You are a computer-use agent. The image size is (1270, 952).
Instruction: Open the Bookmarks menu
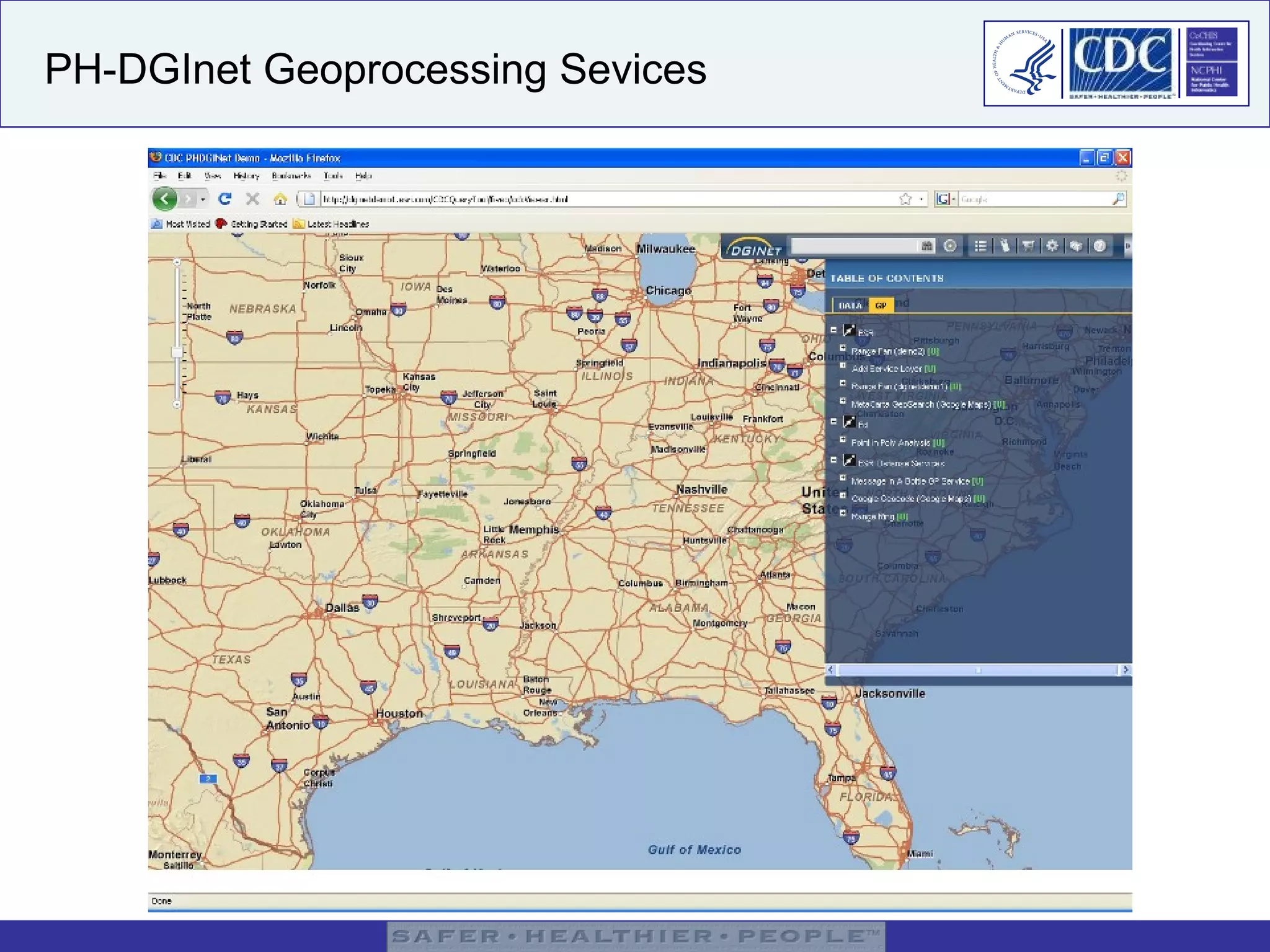tap(291, 176)
